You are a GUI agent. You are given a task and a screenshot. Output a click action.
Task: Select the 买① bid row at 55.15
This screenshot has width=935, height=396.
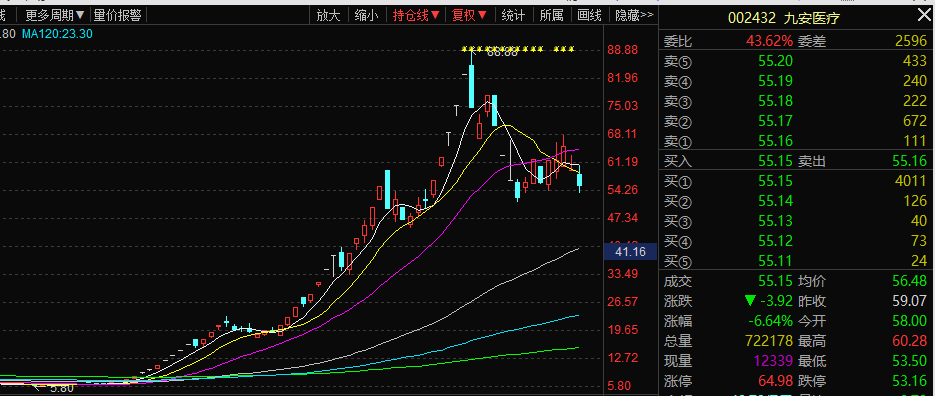click(x=796, y=181)
